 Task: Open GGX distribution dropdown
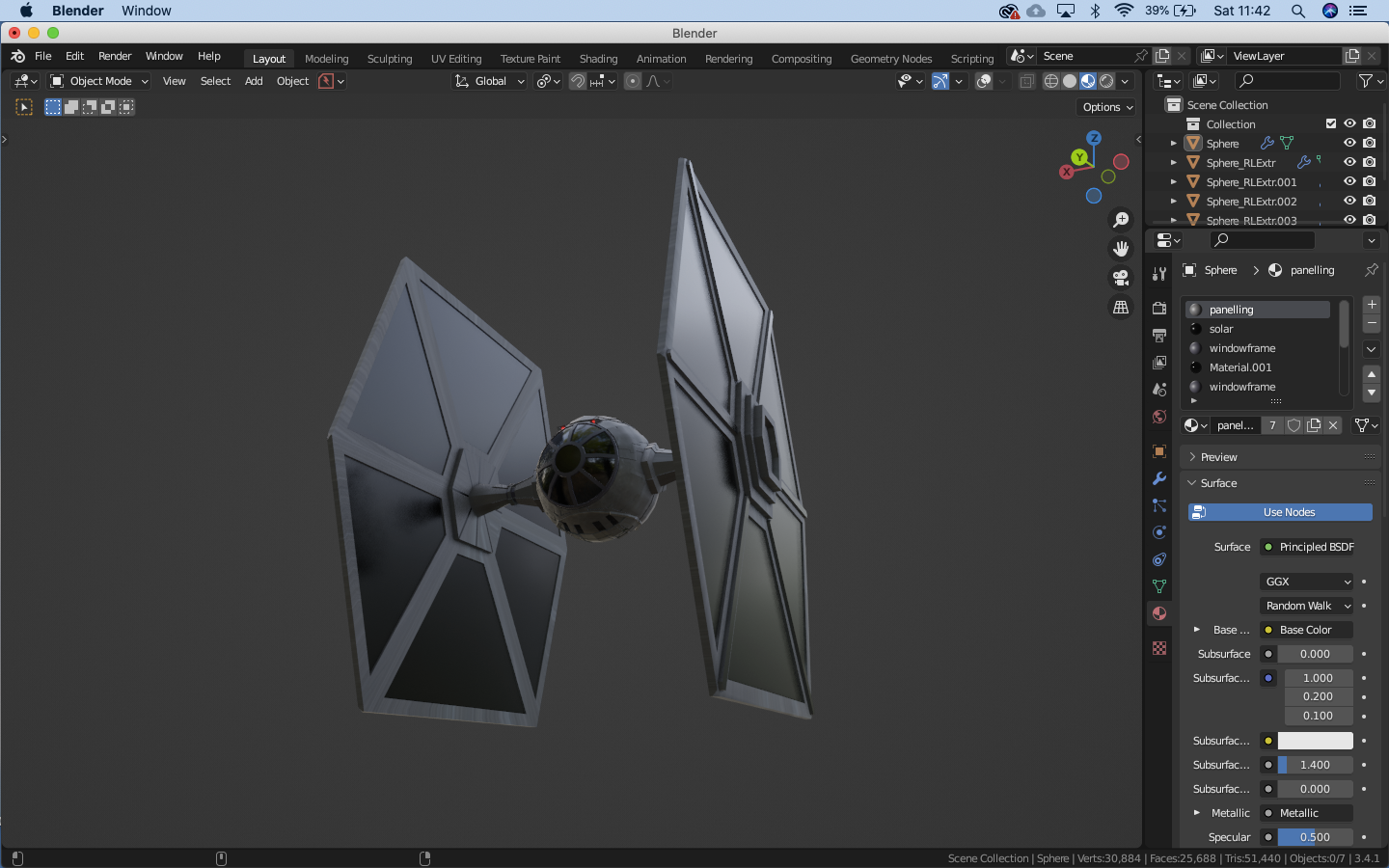point(1307,582)
